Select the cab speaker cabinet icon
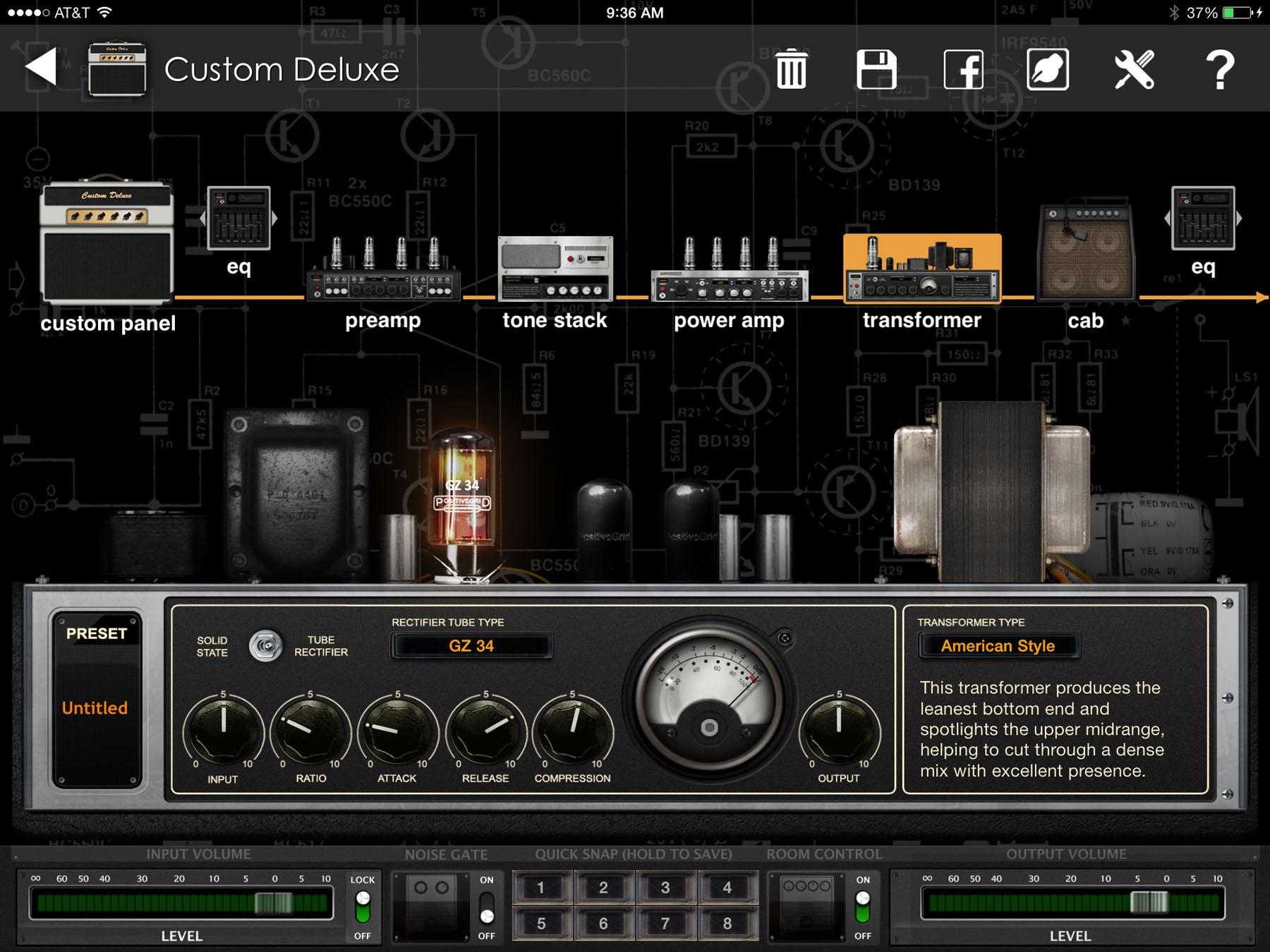 pos(1086,254)
